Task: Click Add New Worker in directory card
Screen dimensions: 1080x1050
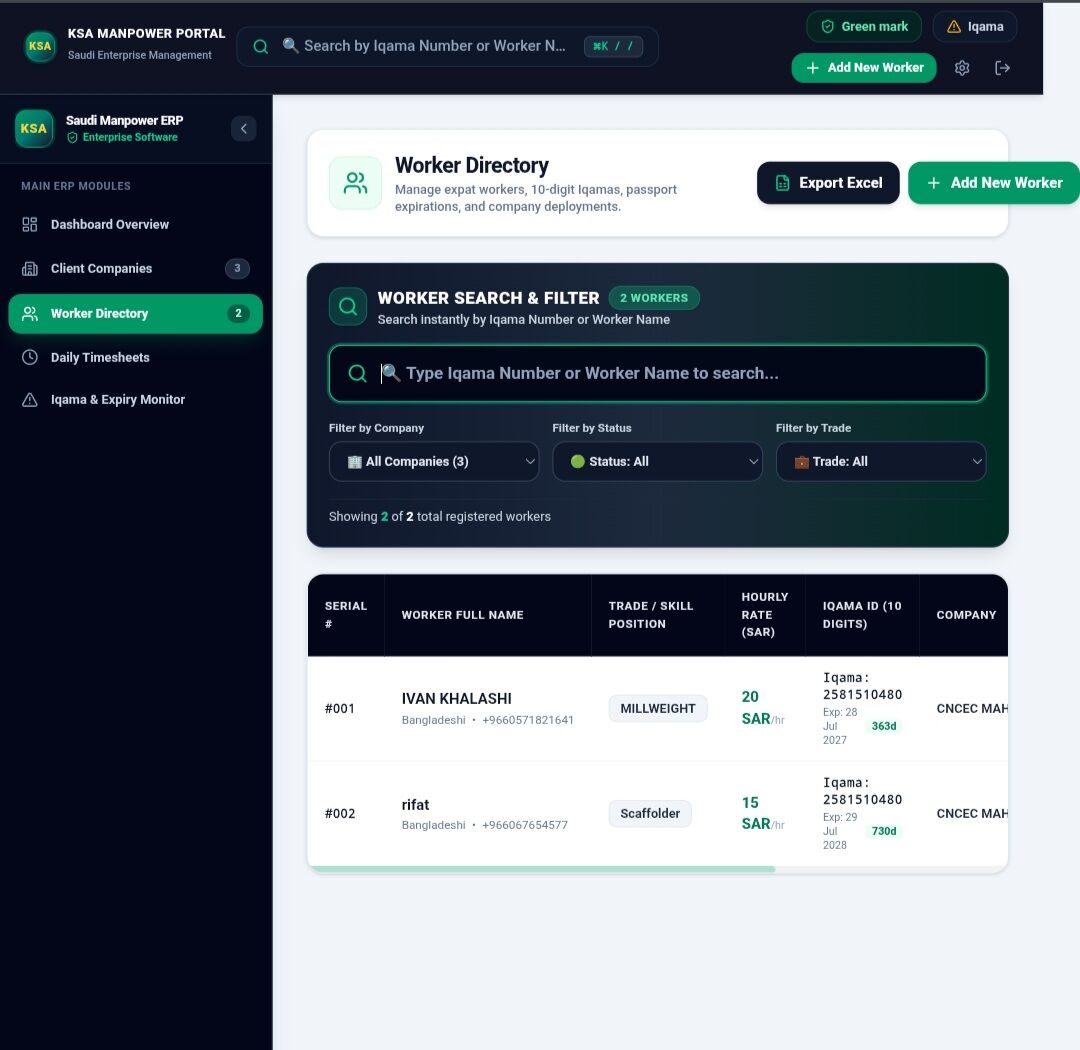Action: tap(993, 183)
